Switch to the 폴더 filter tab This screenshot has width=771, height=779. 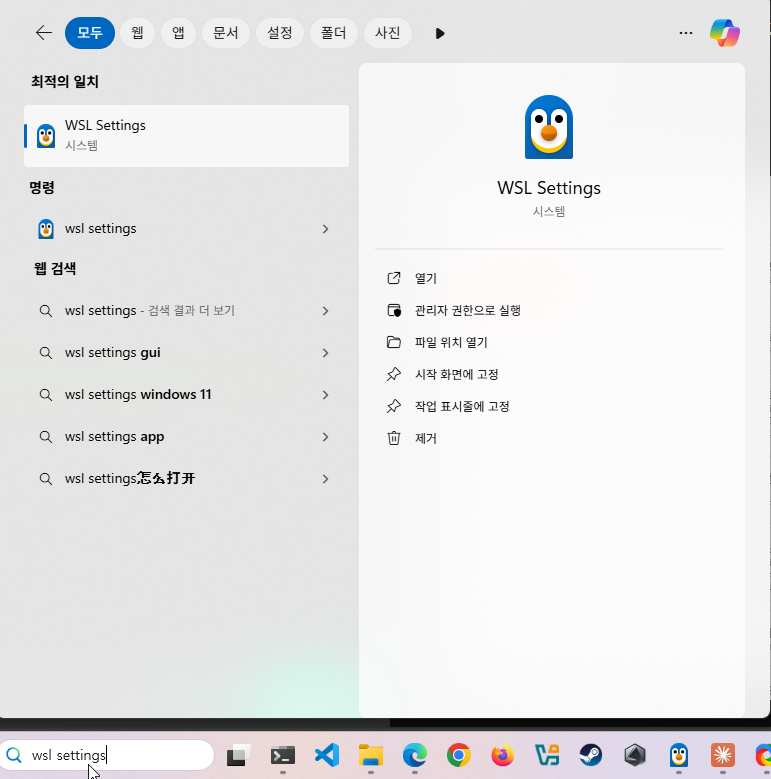(x=333, y=33)
